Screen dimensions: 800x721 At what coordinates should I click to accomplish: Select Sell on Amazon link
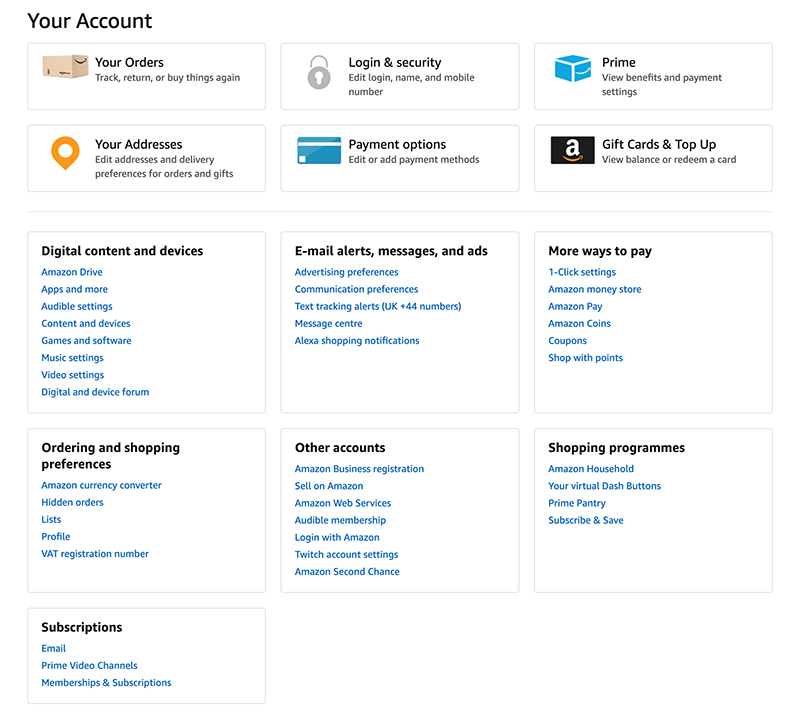click(x=329, y=486)
